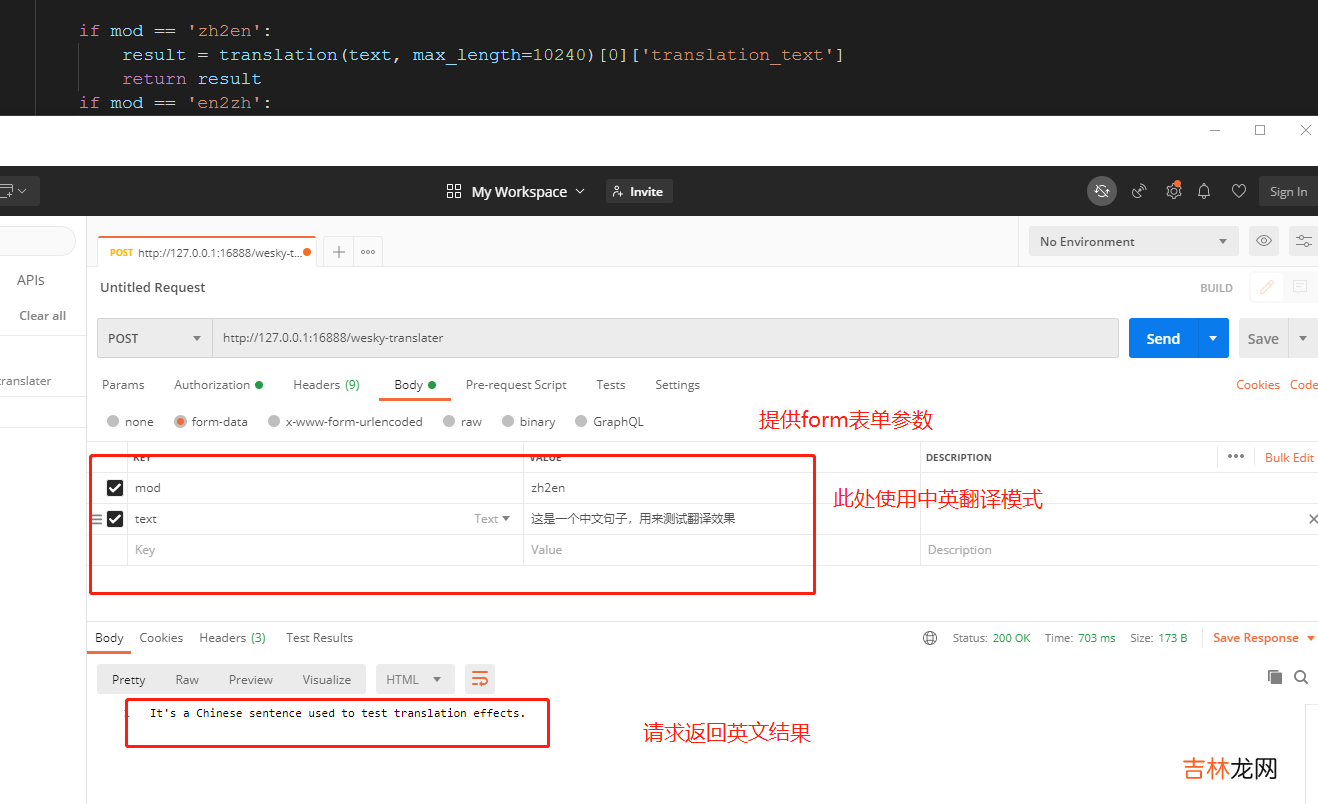Image resolution: width=1318 pixels, height=804 pixels.
Task: Open new request tab with plus icon
Action: pos(339,252)
